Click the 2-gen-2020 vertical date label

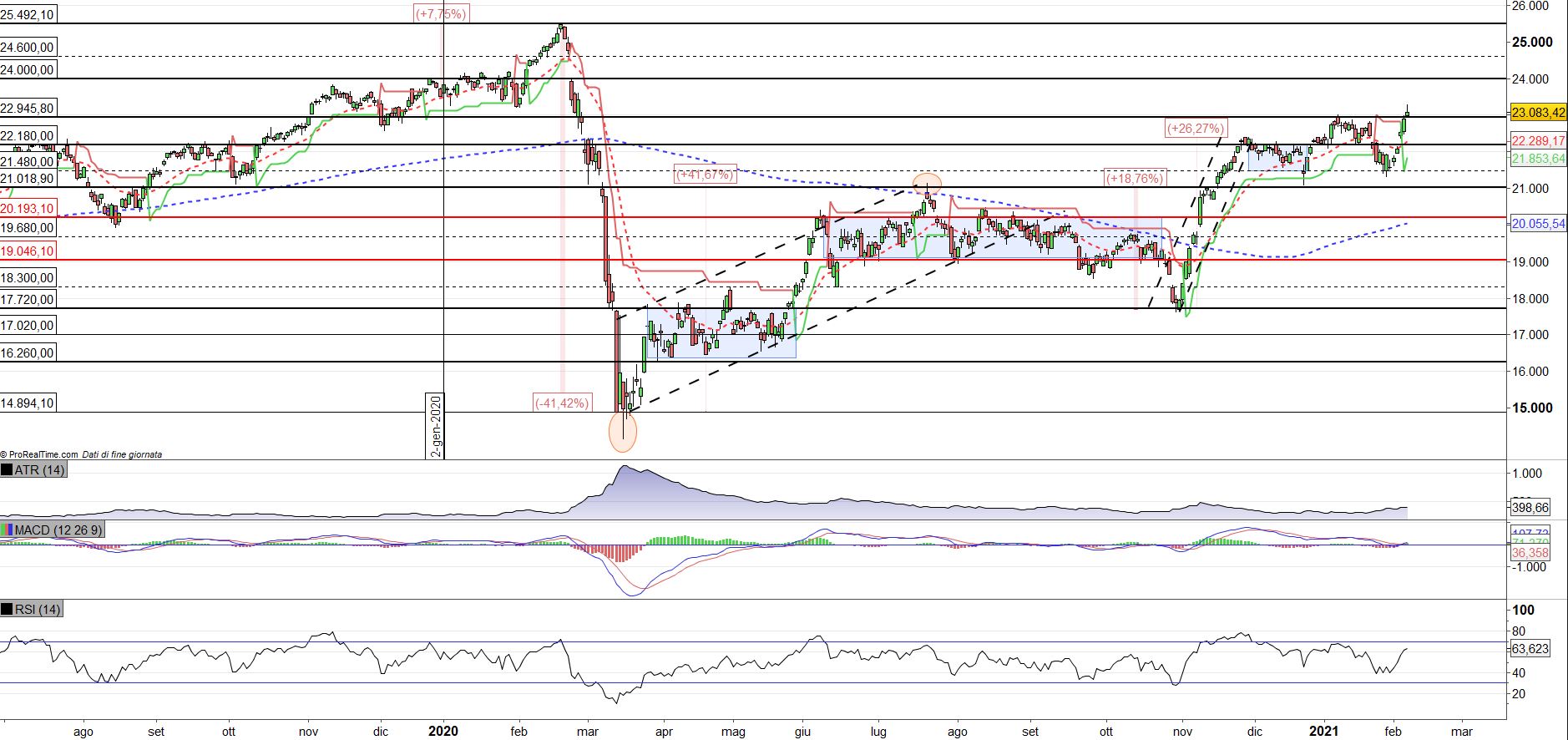pos(435,426)
